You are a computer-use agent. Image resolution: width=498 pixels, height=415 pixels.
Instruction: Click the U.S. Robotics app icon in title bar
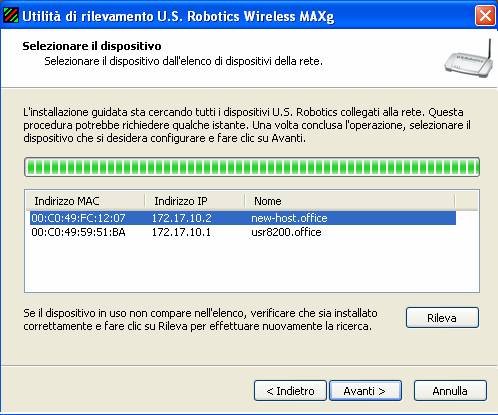11,15
